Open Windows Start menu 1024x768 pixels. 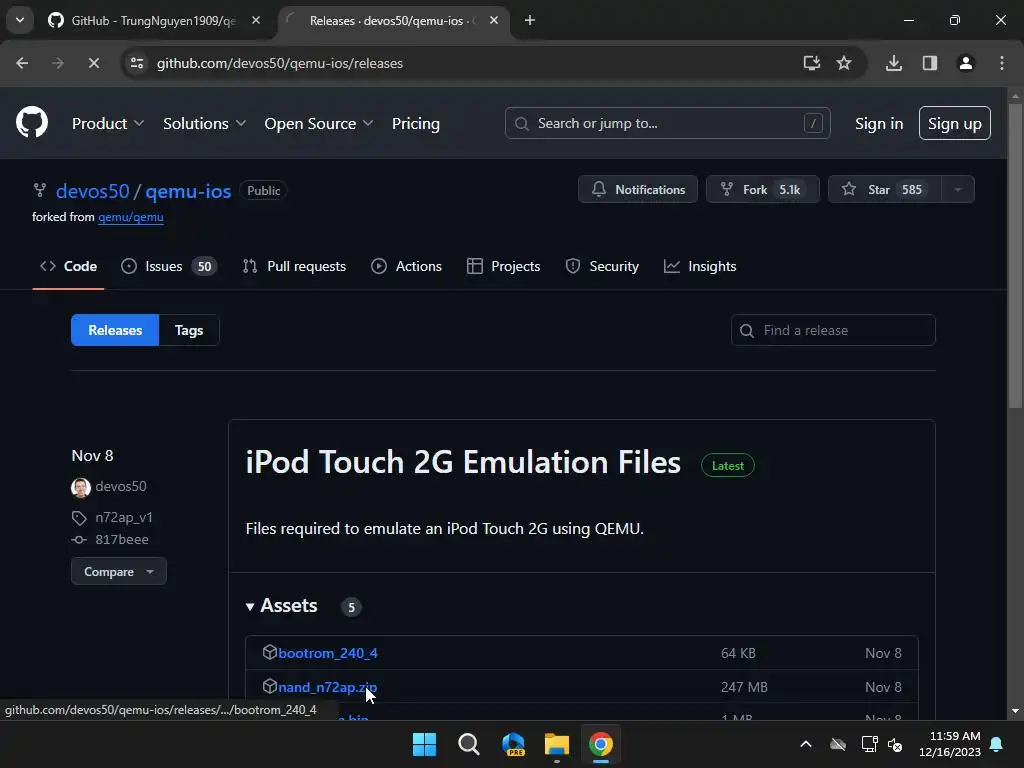click(424, 744)
